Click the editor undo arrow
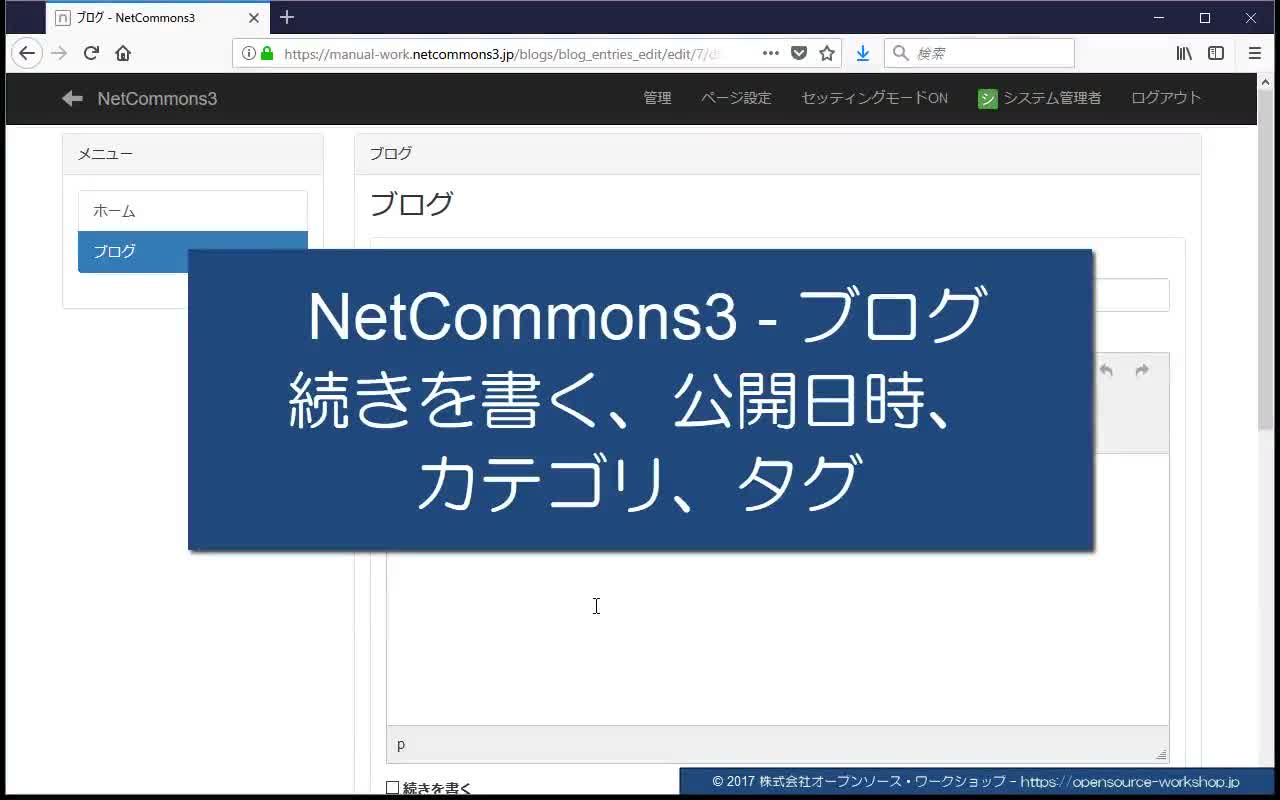The image size is (1280, 800). pos(1106,371)
